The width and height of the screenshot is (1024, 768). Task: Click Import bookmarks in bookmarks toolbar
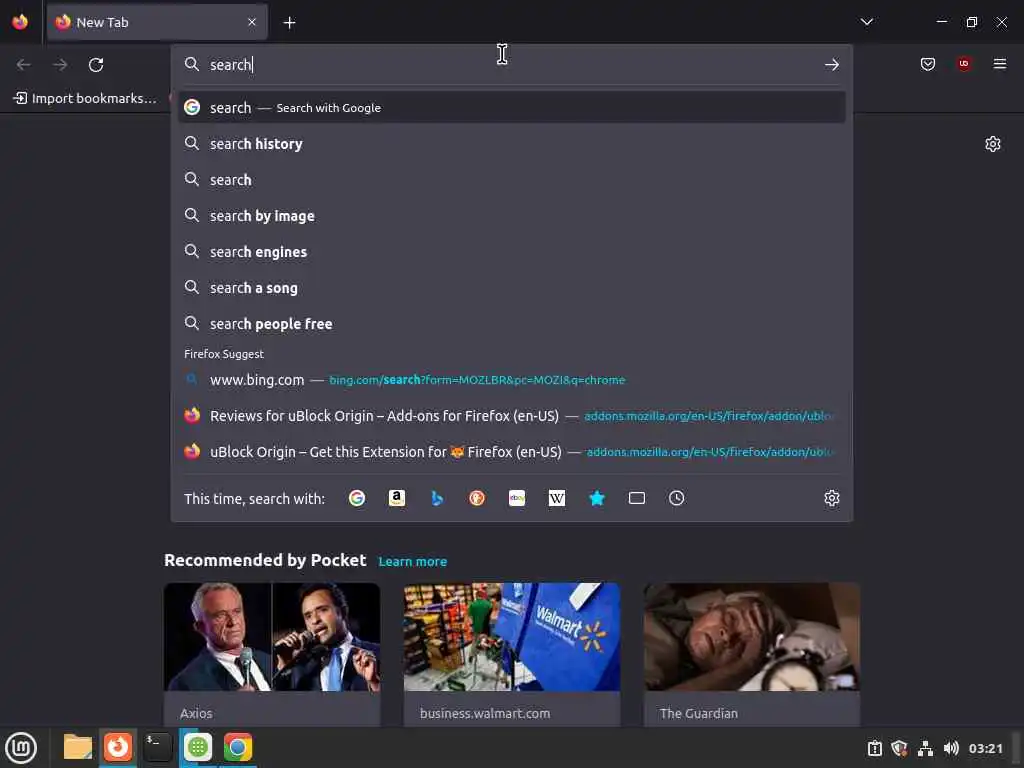coord(86,99)
